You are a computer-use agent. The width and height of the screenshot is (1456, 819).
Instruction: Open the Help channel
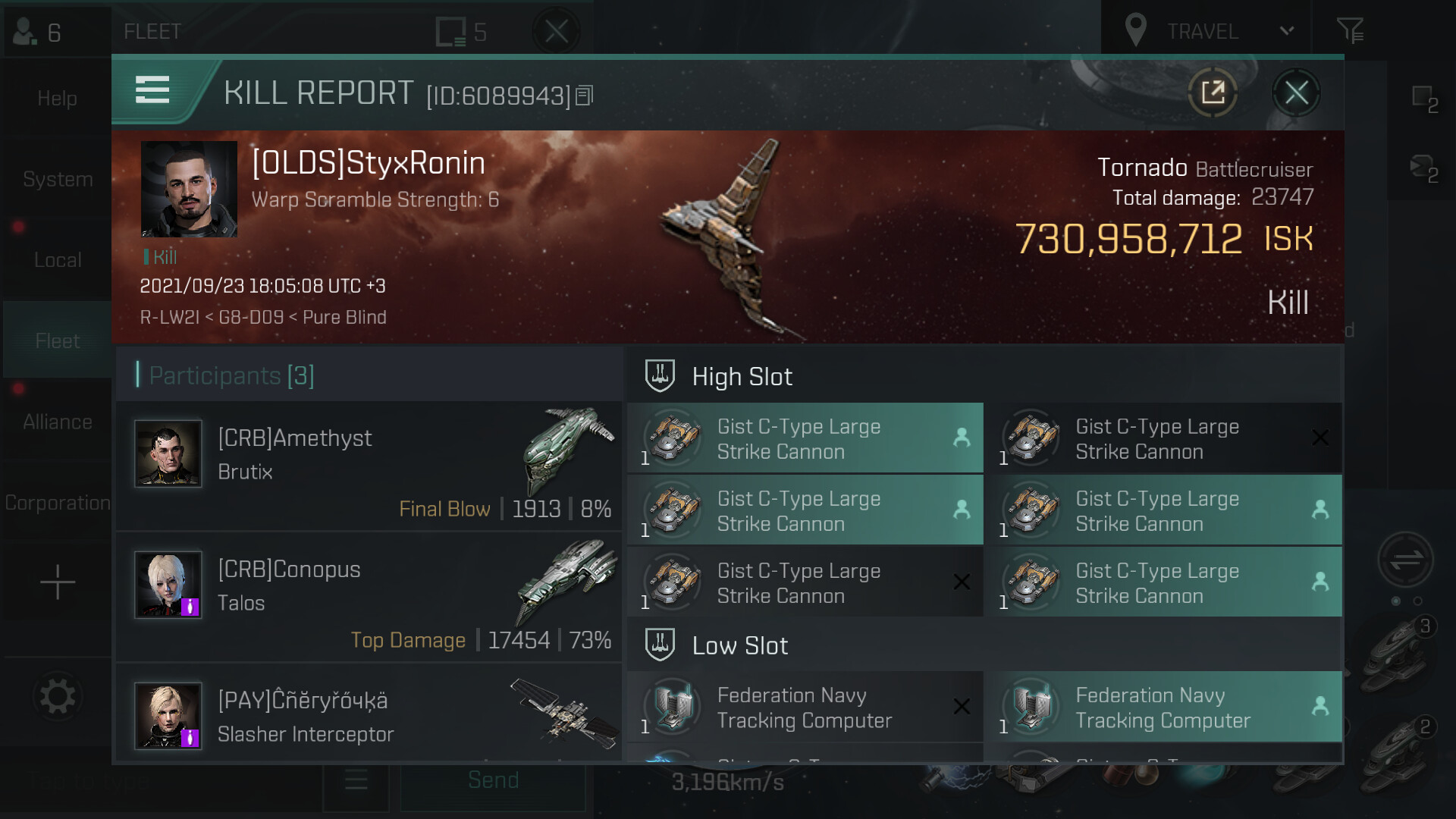(x=58, y=99)
